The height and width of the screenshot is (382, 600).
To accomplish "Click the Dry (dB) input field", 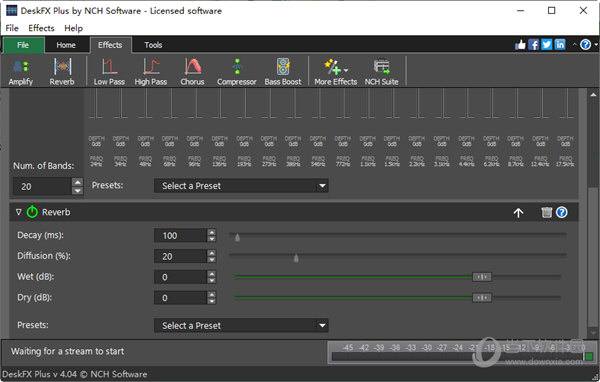I will point(180,297).
